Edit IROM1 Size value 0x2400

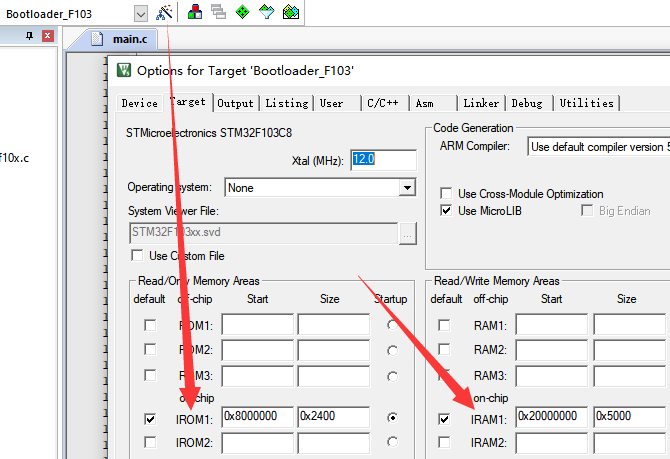(334, 417)
